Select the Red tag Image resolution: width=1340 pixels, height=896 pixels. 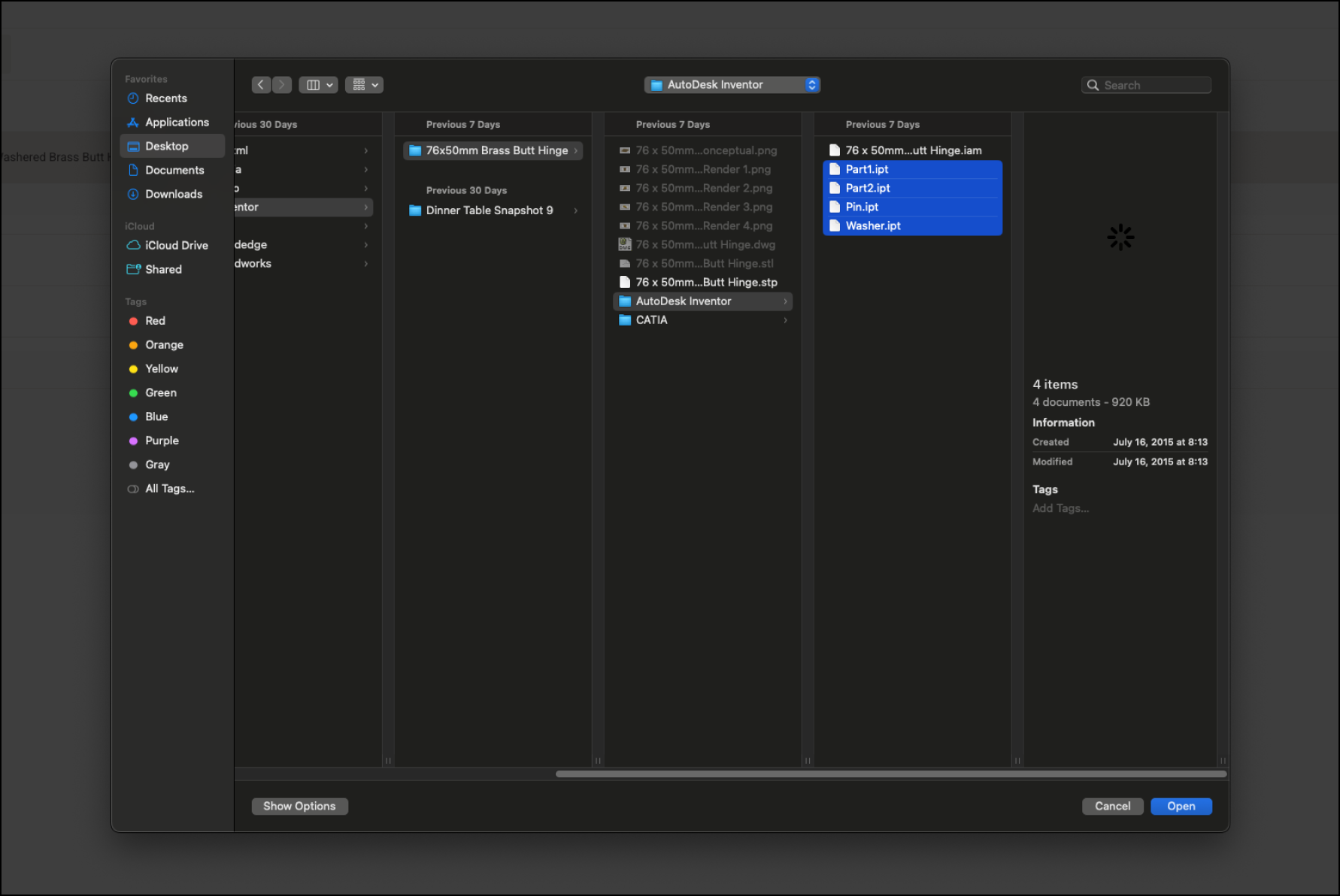[155, 321]
